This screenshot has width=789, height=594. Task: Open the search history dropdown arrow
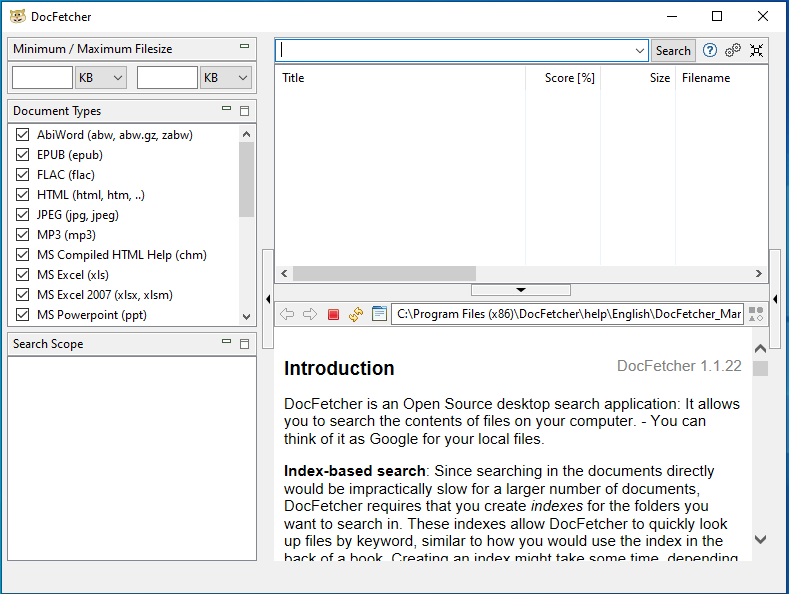[640, 50]
